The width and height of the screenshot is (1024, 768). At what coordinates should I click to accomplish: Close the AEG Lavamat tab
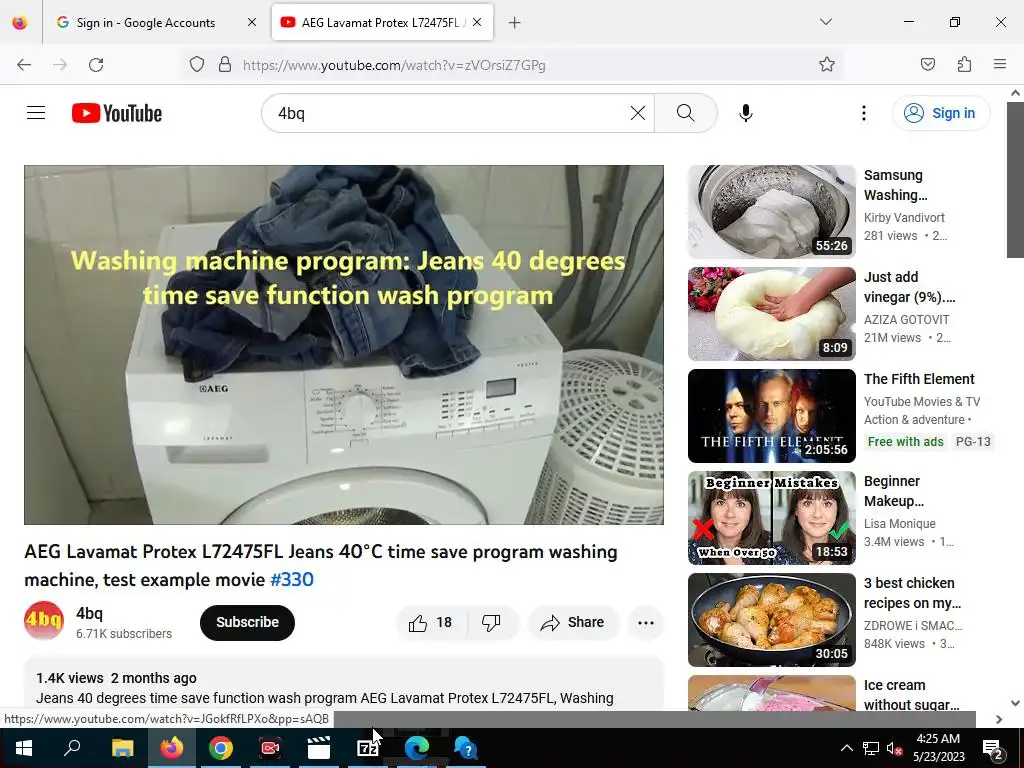pos(477,22)
